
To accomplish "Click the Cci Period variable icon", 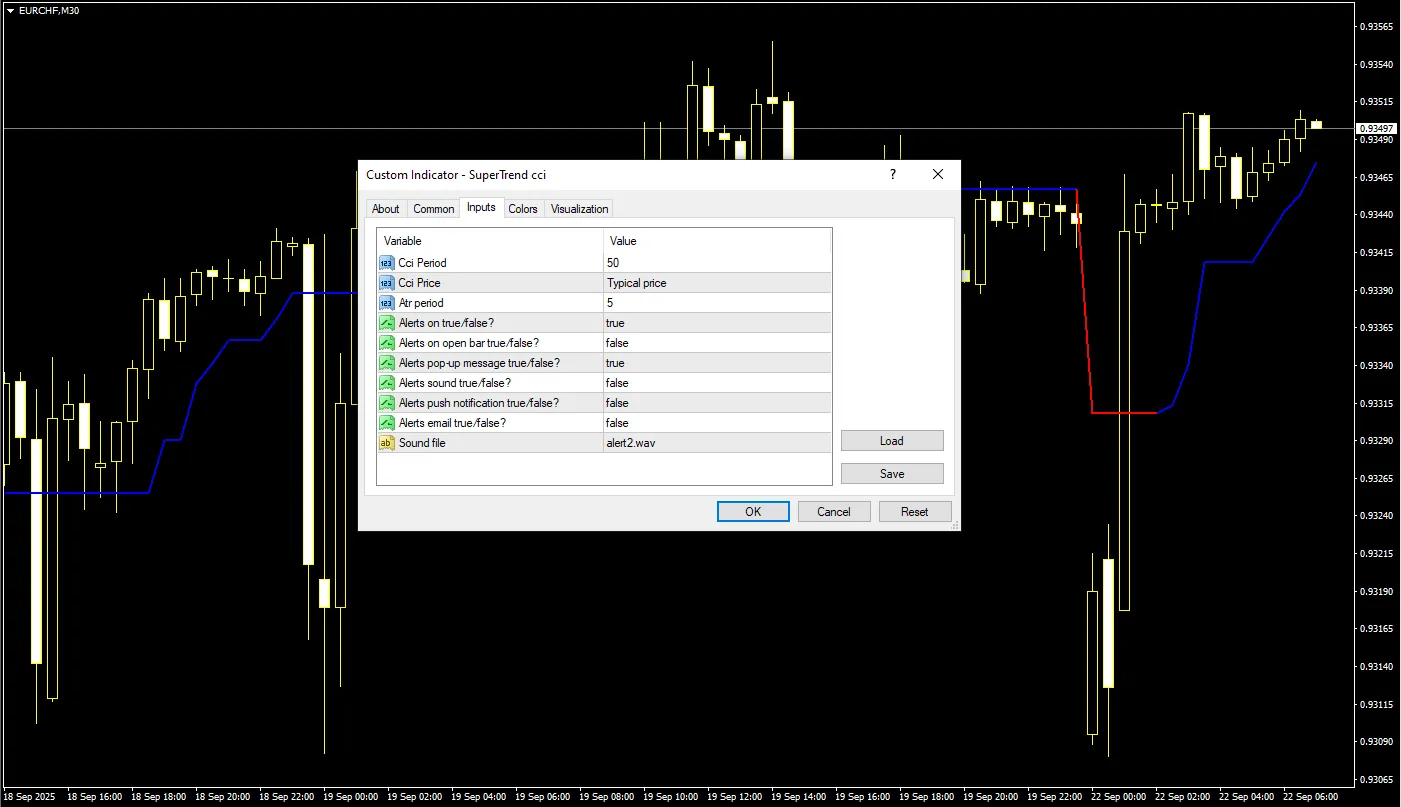I will click(387, 263).
